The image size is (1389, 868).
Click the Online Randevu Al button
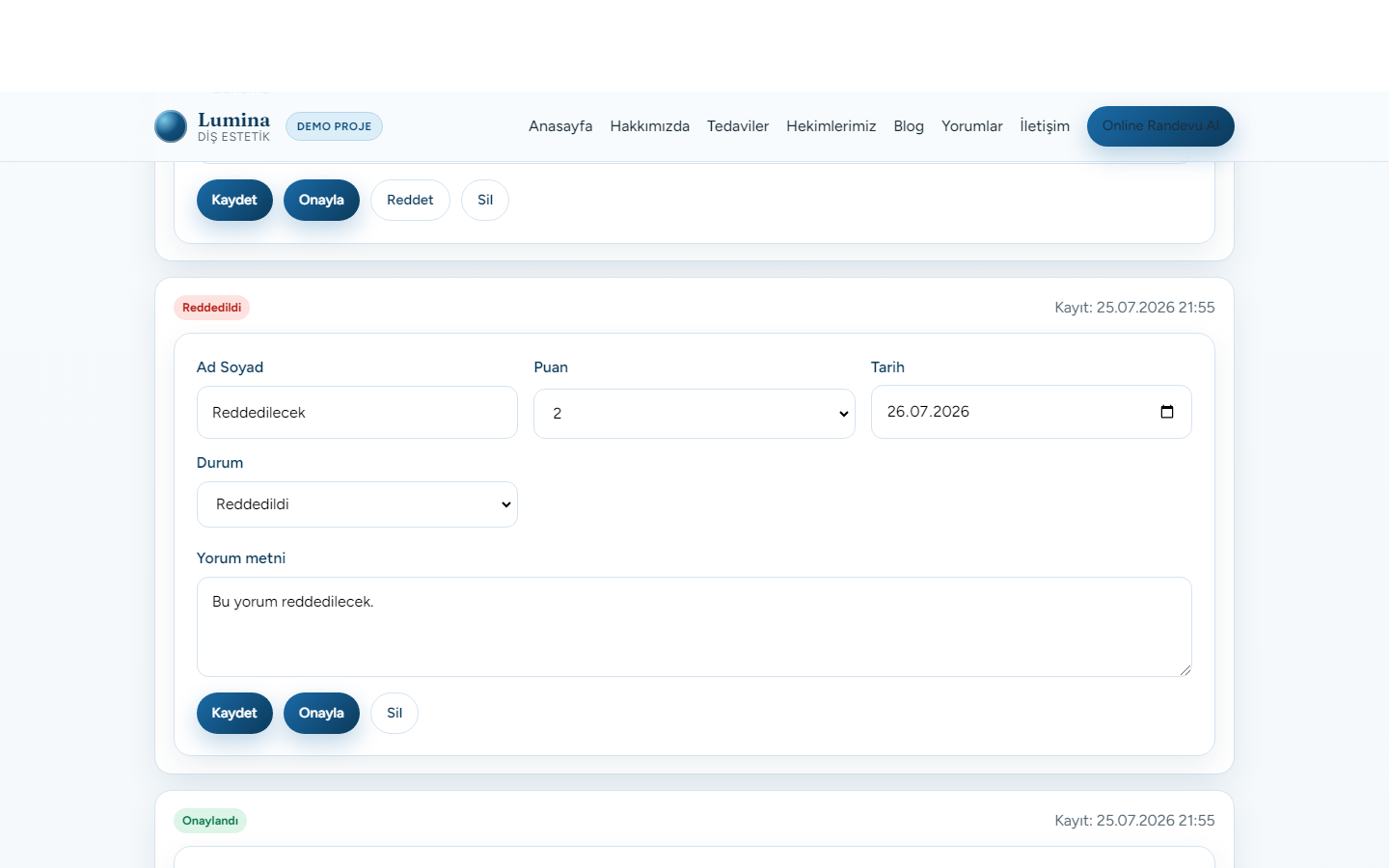pyautogui.click(x=1160, y=126)
